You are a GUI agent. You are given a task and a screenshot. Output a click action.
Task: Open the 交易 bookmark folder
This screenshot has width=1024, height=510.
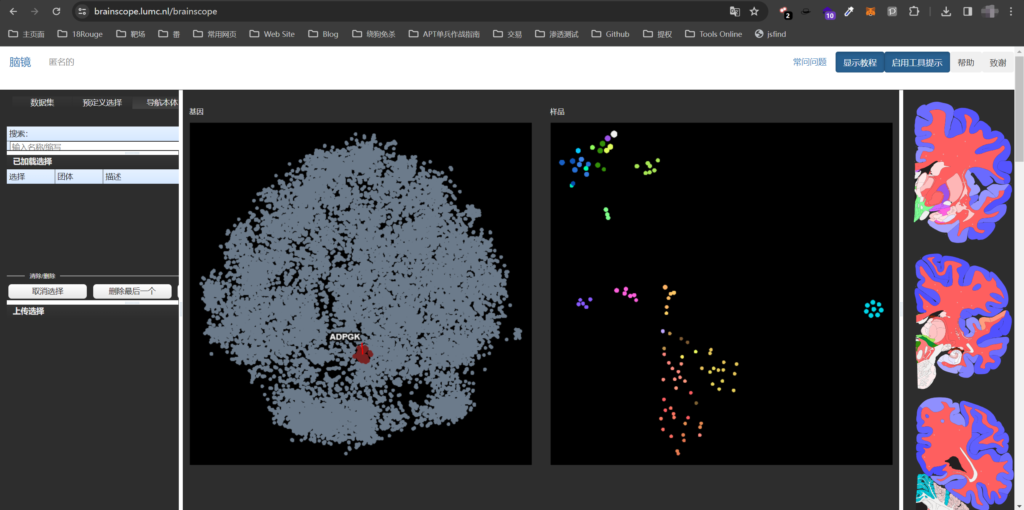507,34
